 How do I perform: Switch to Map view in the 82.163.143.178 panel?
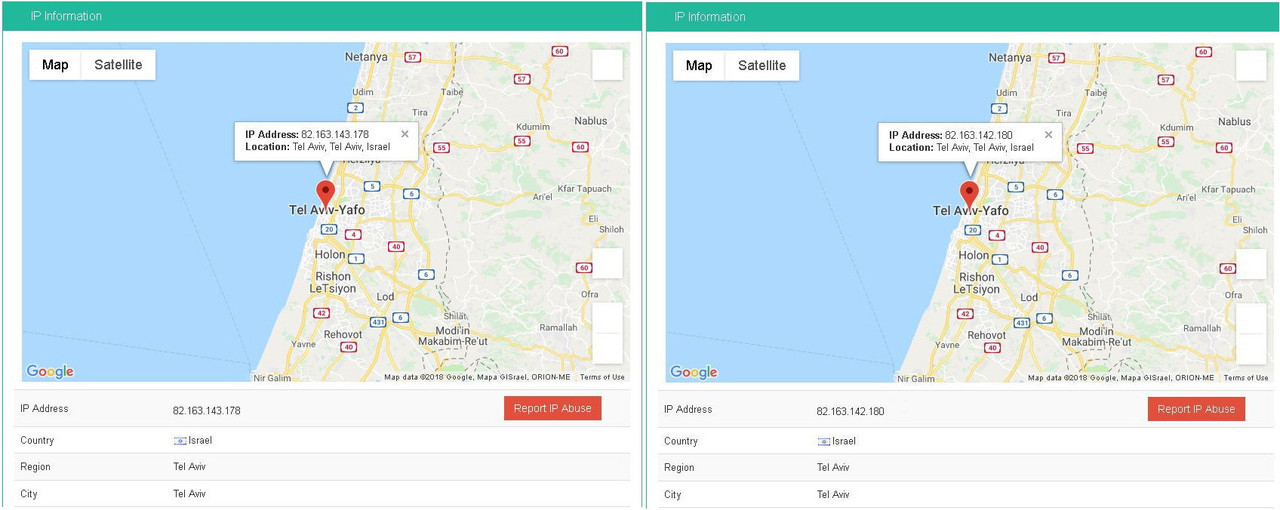55,65
